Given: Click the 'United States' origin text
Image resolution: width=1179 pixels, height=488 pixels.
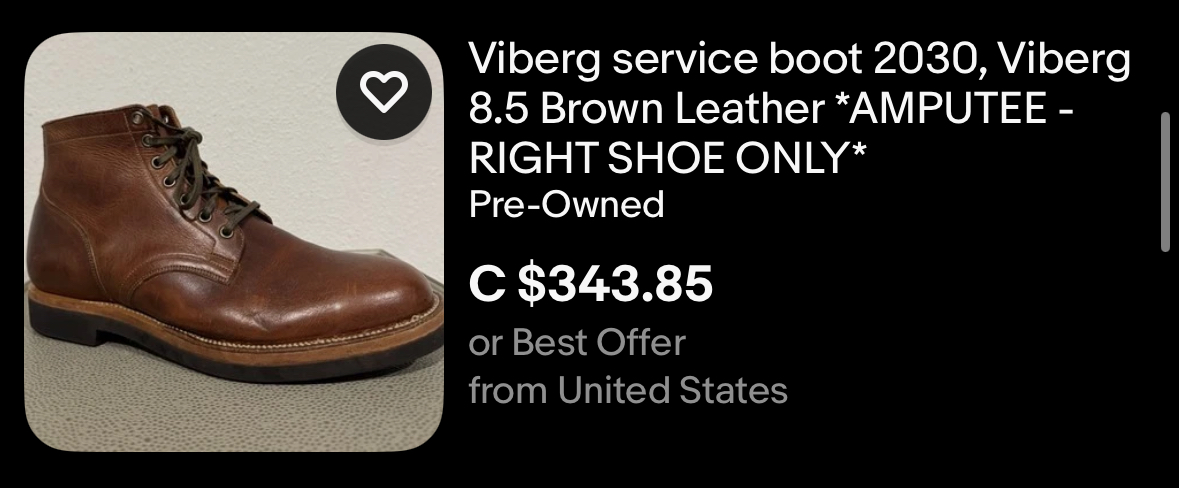Looking at the screenshot, I should (x=672, y=390).
